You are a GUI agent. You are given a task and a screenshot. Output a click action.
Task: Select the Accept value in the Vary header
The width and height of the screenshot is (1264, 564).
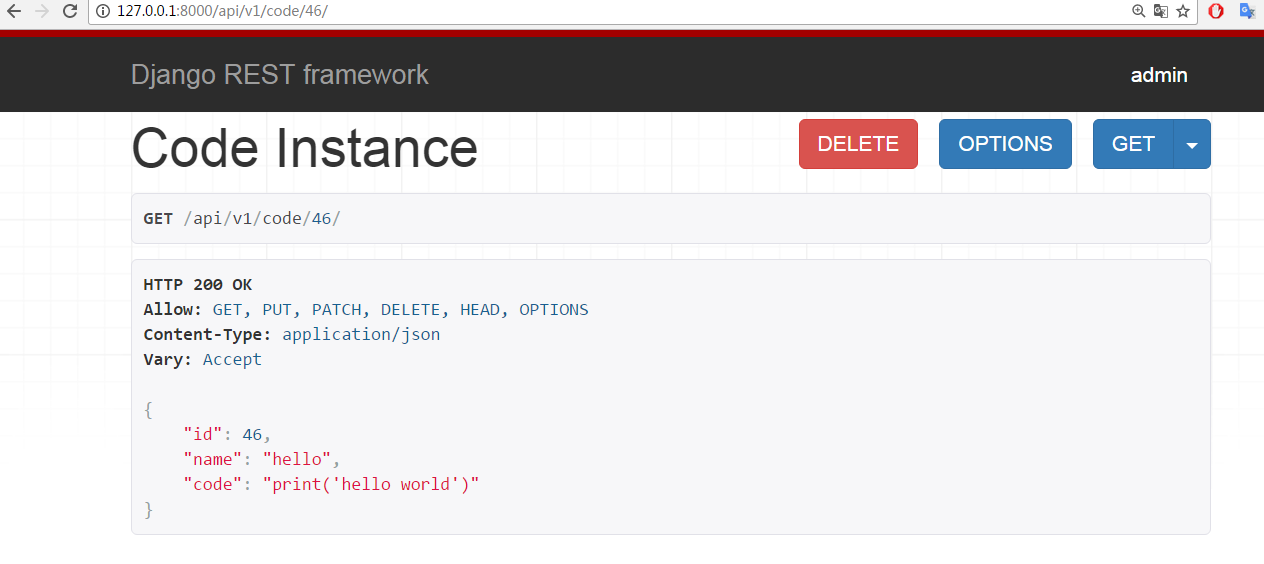pyautogui.click(x=232, y=360)
